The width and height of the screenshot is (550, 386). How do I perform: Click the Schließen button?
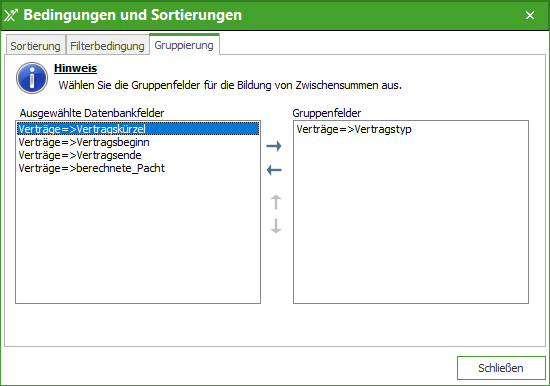pyautogui.click(x=501, y=368)
